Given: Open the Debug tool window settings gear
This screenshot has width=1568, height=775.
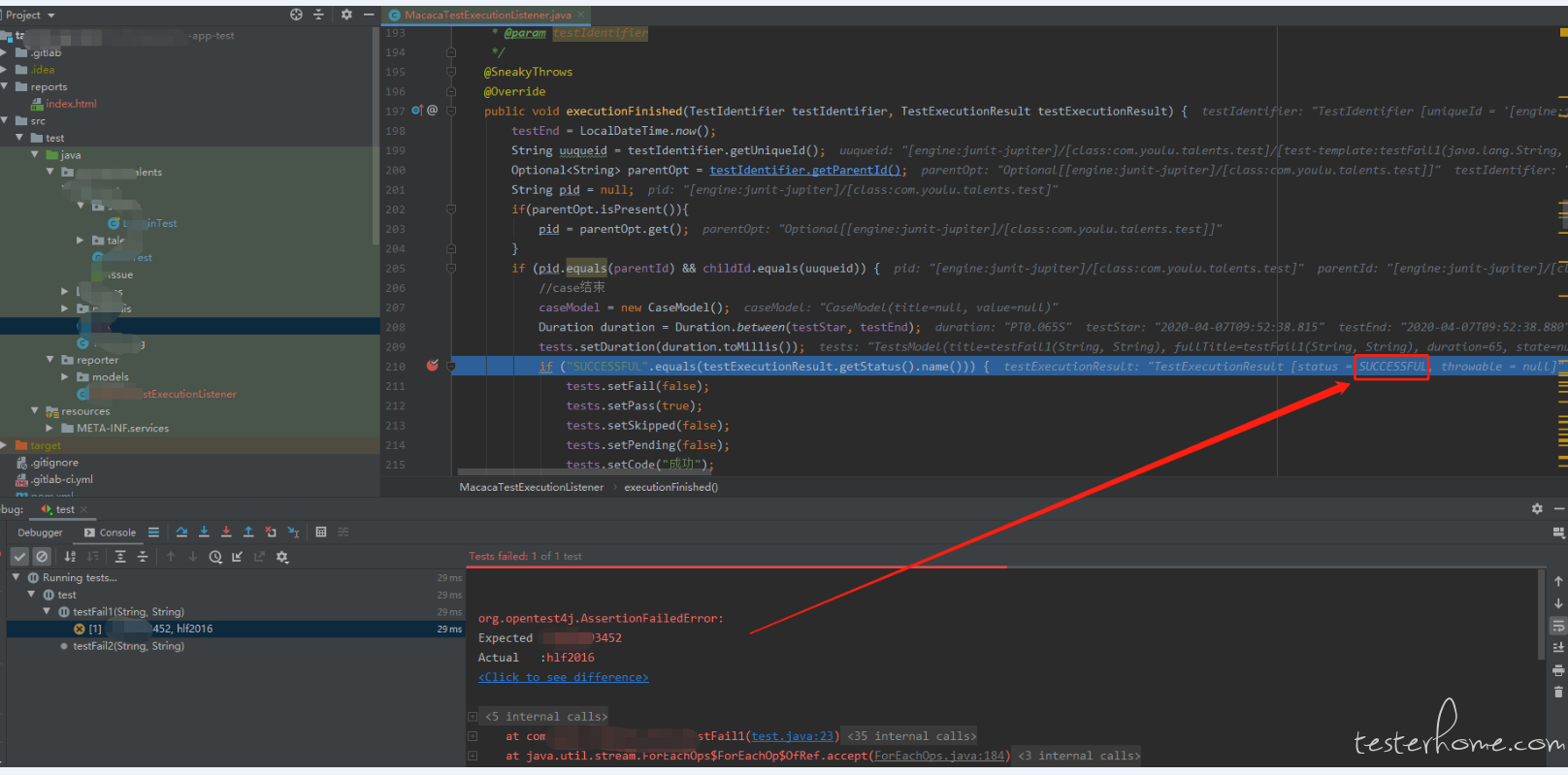Looking at the screenshot, I should click(x=1537, y=508).
